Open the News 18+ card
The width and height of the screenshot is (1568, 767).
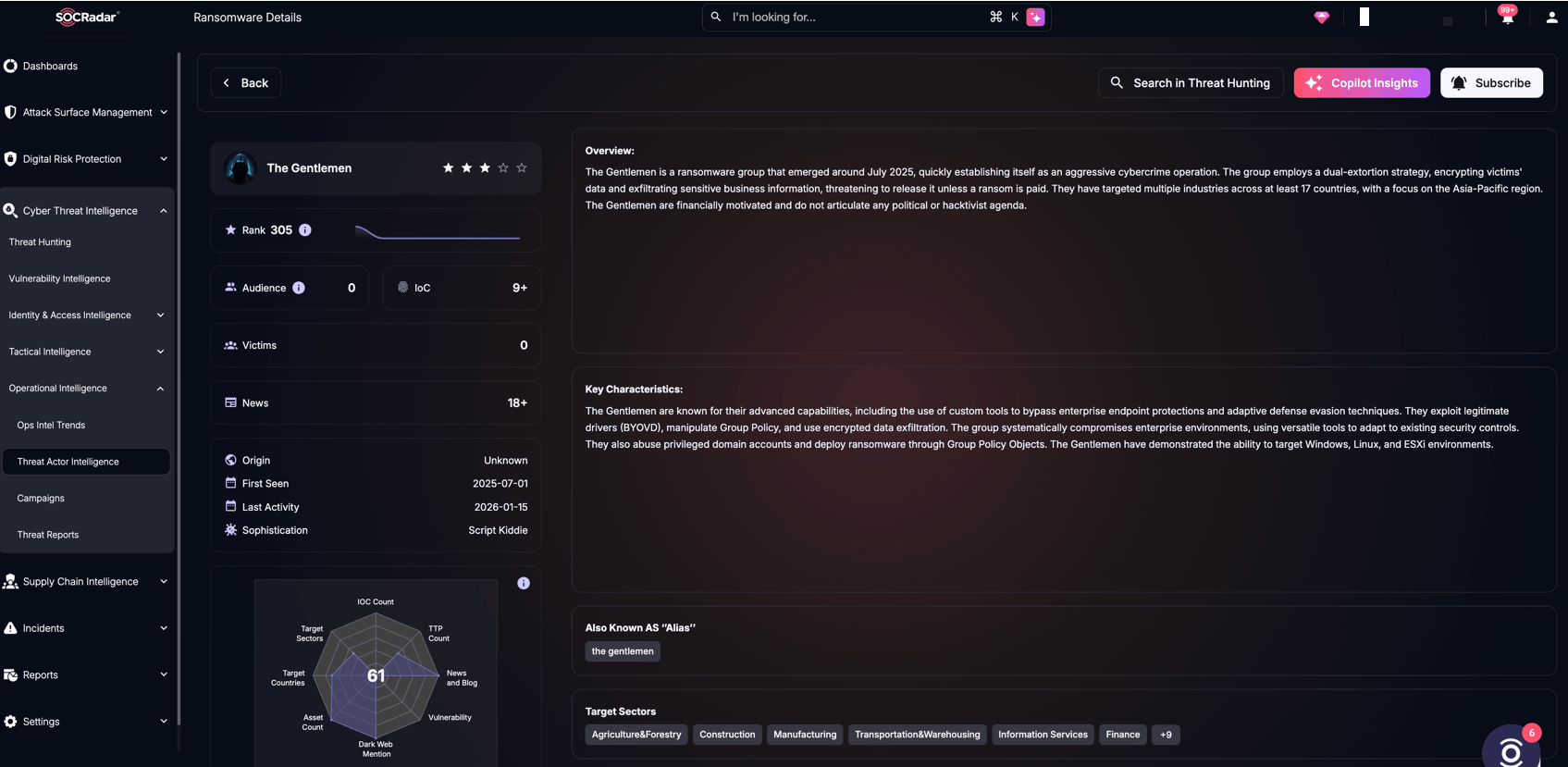click(376, 402)
